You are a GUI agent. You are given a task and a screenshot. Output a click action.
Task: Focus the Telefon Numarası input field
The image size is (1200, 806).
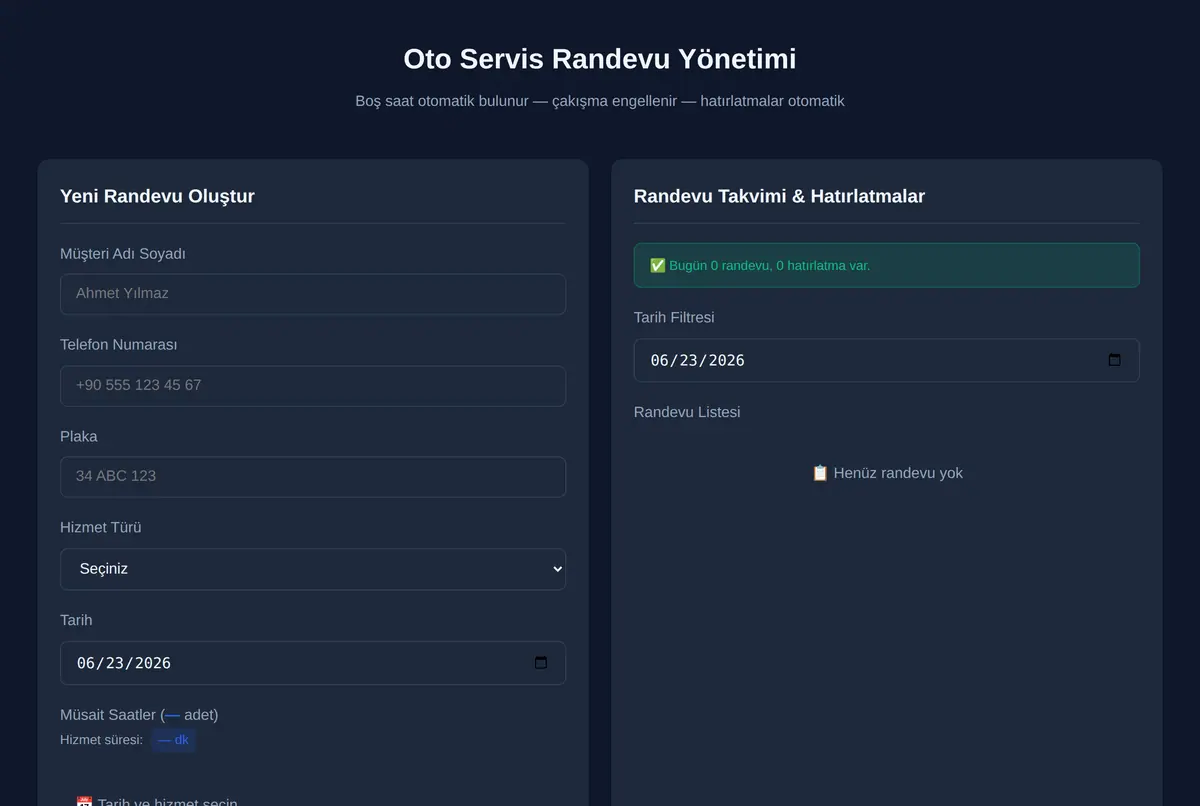[x=313, y=385]
